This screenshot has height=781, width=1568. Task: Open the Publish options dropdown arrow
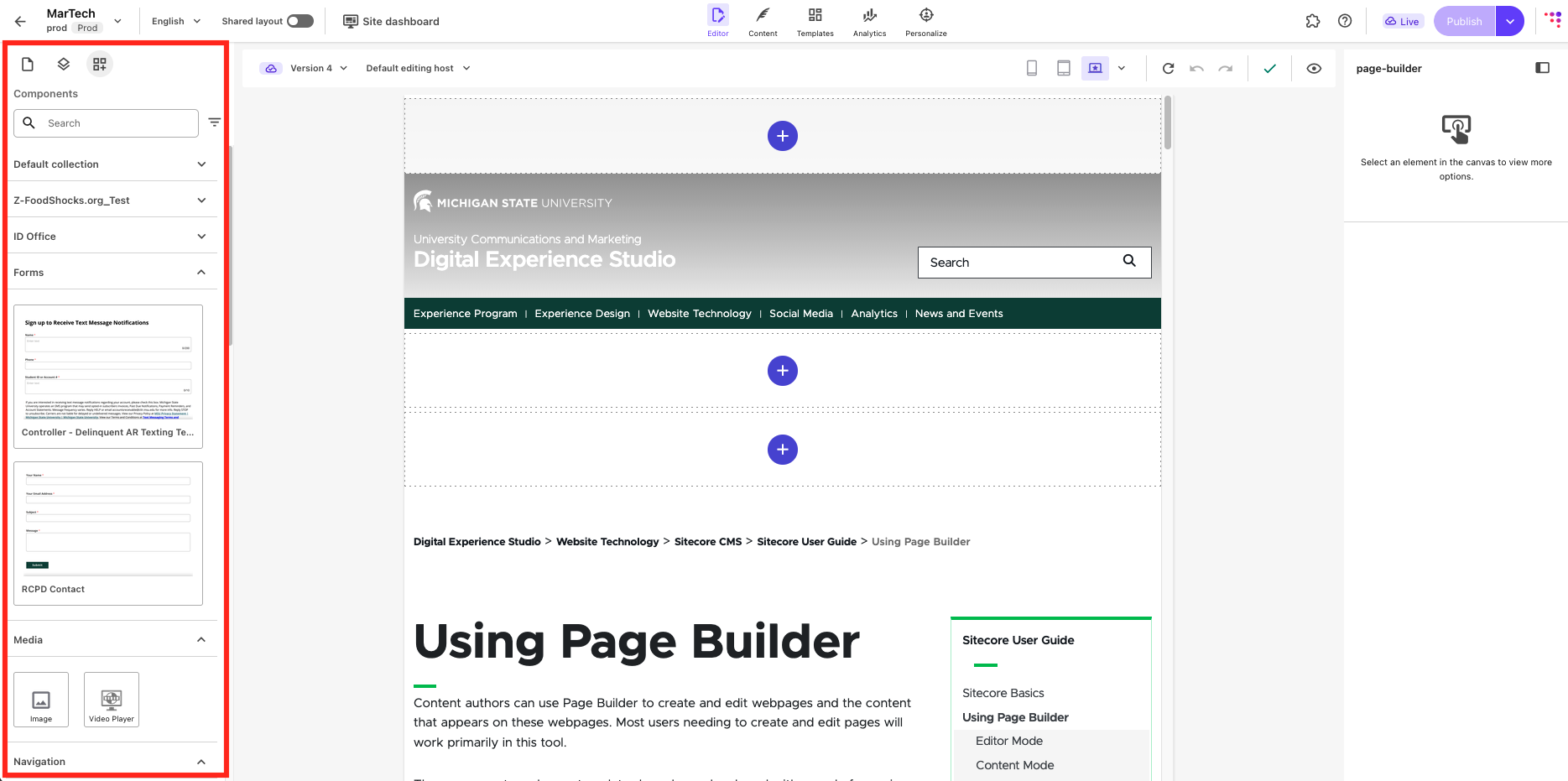pyautogui.click(x=1510, y=21)
